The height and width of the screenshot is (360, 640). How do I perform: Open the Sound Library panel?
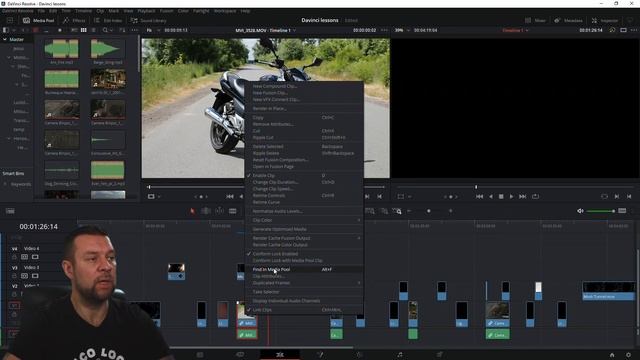coord(149,20)
